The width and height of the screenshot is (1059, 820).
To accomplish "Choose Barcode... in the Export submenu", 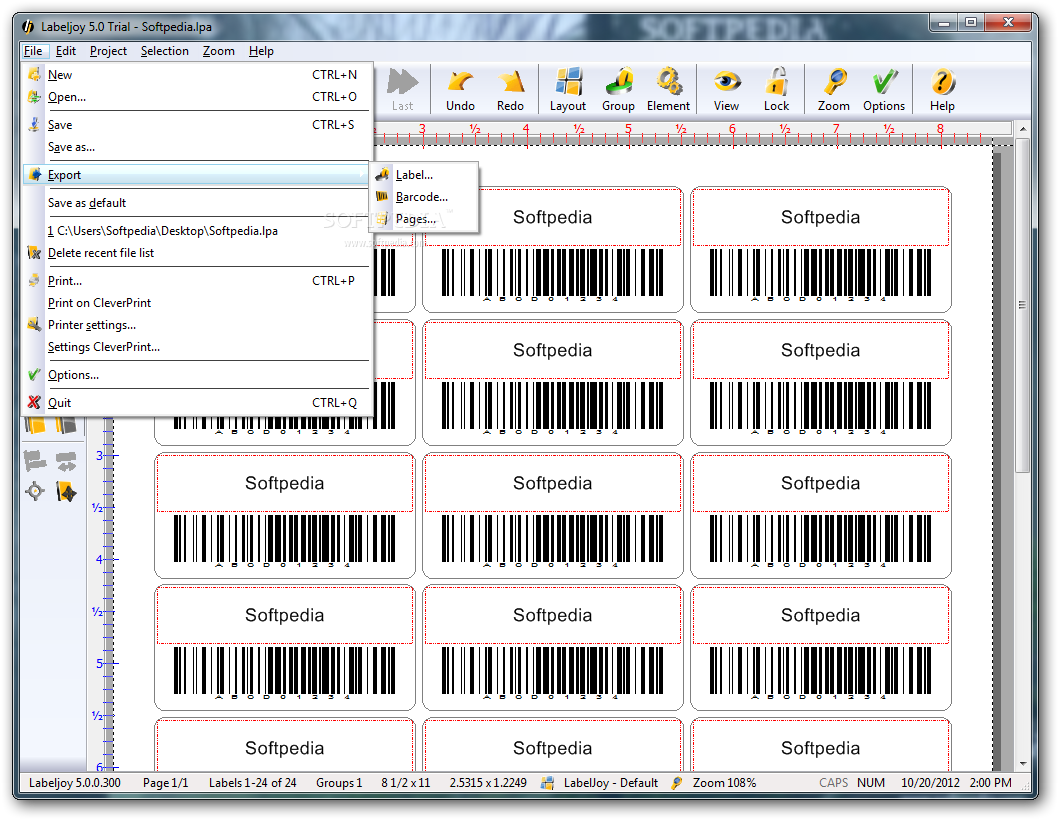I will click(423, 197).
